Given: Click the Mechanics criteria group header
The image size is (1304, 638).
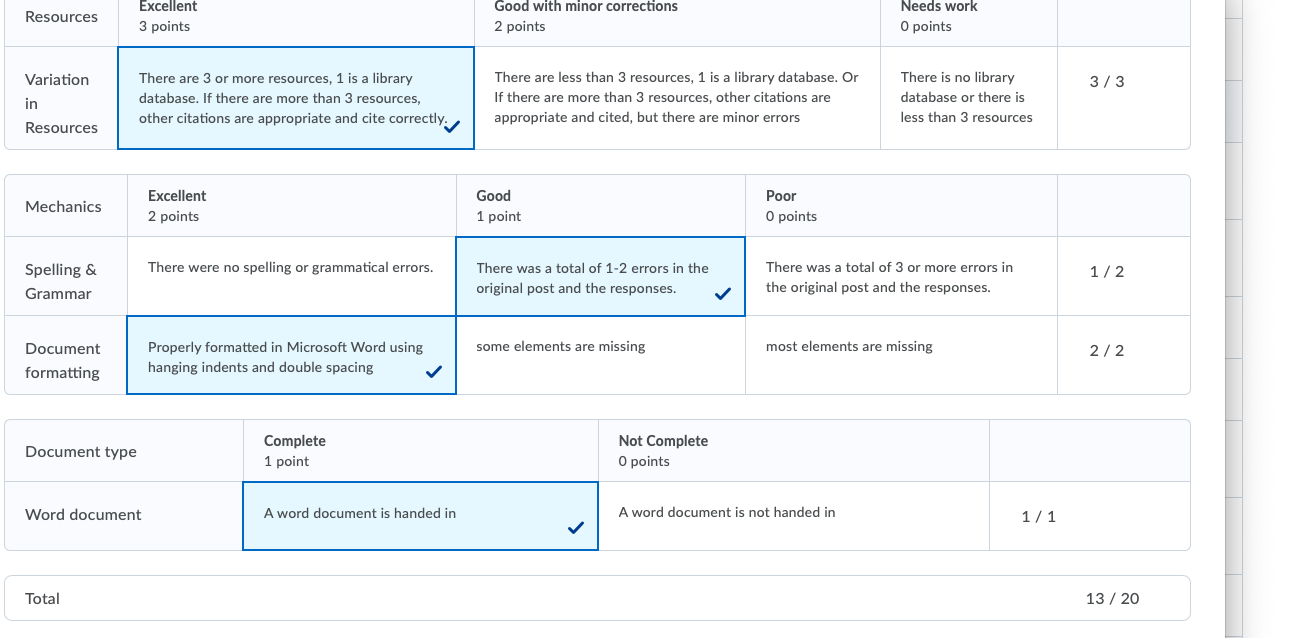Looking at the screenshot, I should (x=64, y=206).
